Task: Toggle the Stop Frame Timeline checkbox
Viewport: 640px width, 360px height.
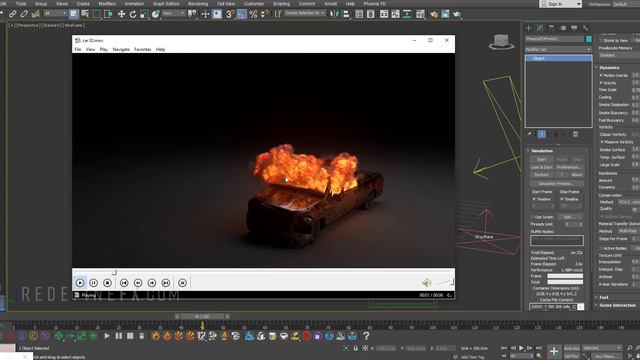Action: tap(562, 199)
